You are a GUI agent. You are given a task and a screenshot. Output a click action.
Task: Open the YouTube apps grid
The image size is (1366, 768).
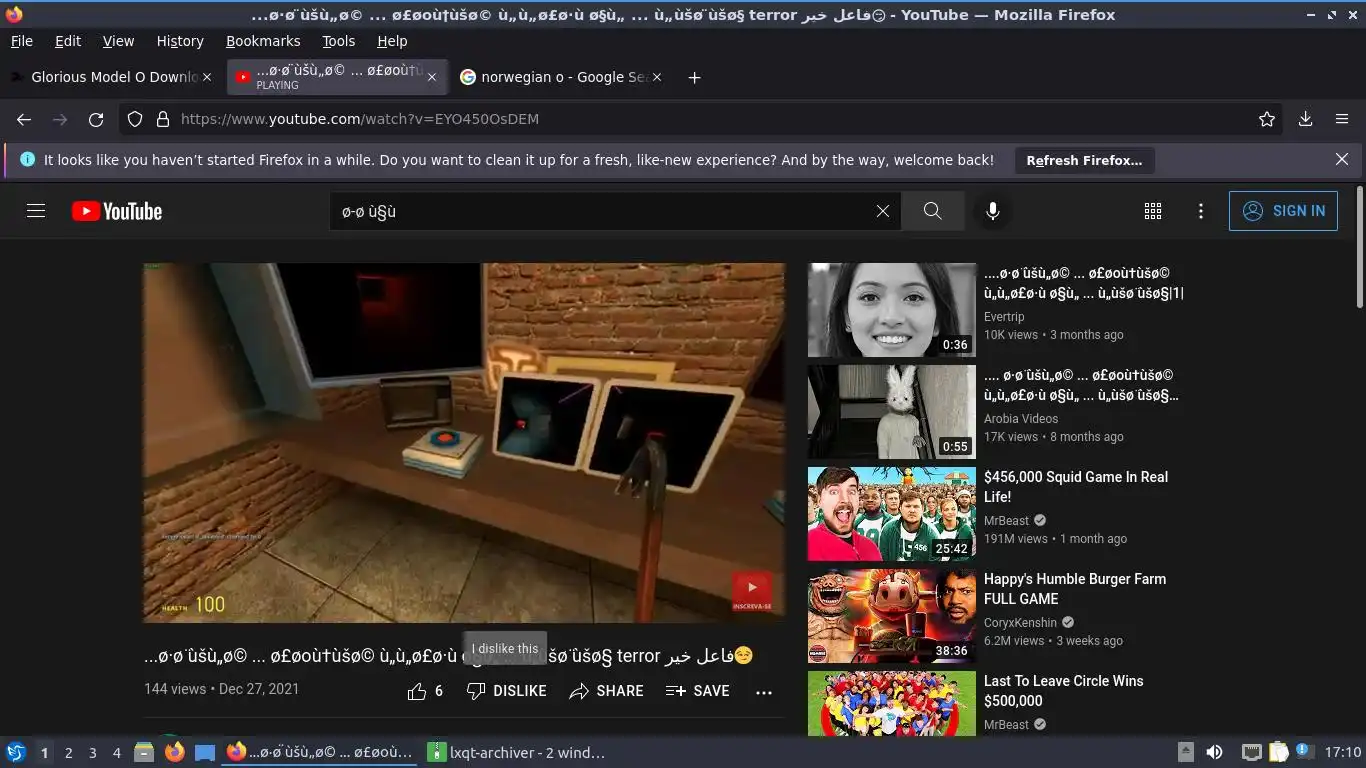pos(1153,211)
